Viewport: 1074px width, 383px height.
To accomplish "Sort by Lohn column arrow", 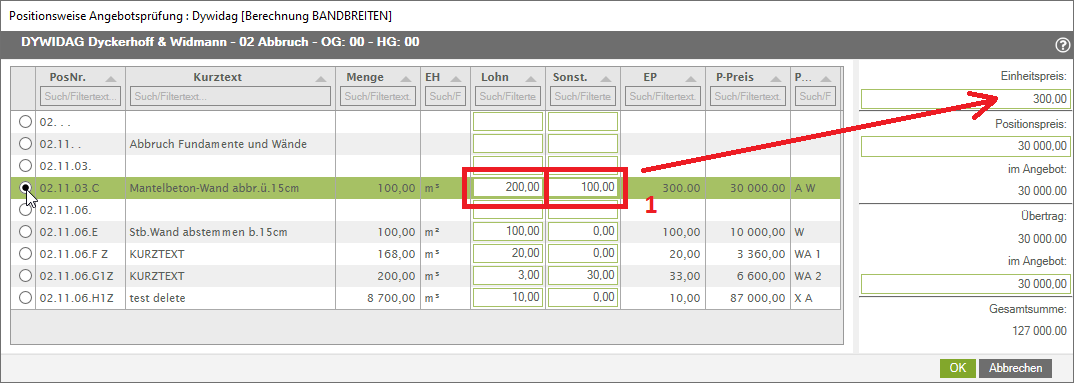I will click(x=531, y=78).
